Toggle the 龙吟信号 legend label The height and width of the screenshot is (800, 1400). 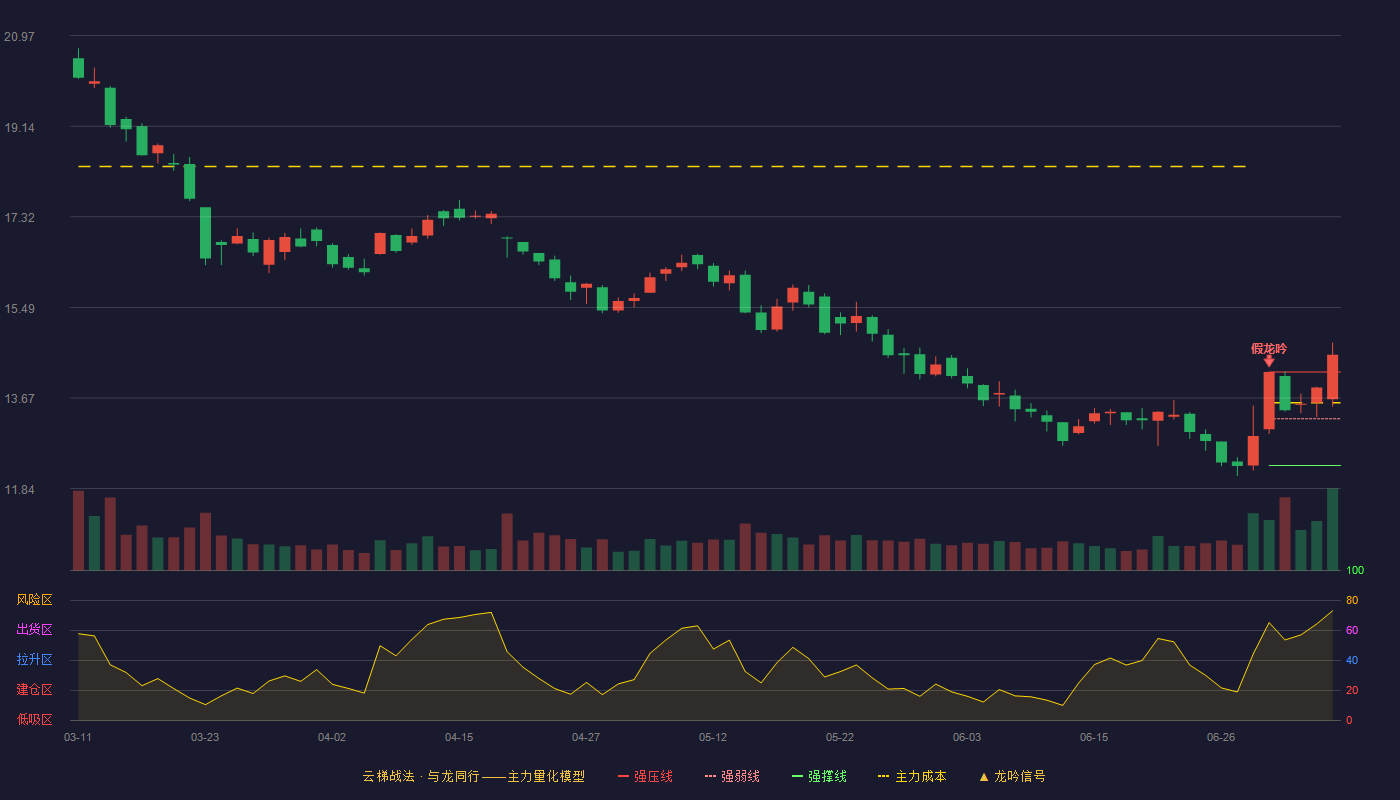pos(1020,776)
